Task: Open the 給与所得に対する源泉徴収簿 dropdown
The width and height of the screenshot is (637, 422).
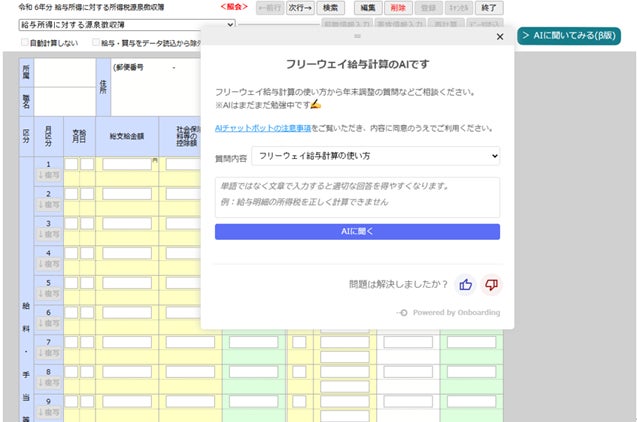Action: pos(119,24)
